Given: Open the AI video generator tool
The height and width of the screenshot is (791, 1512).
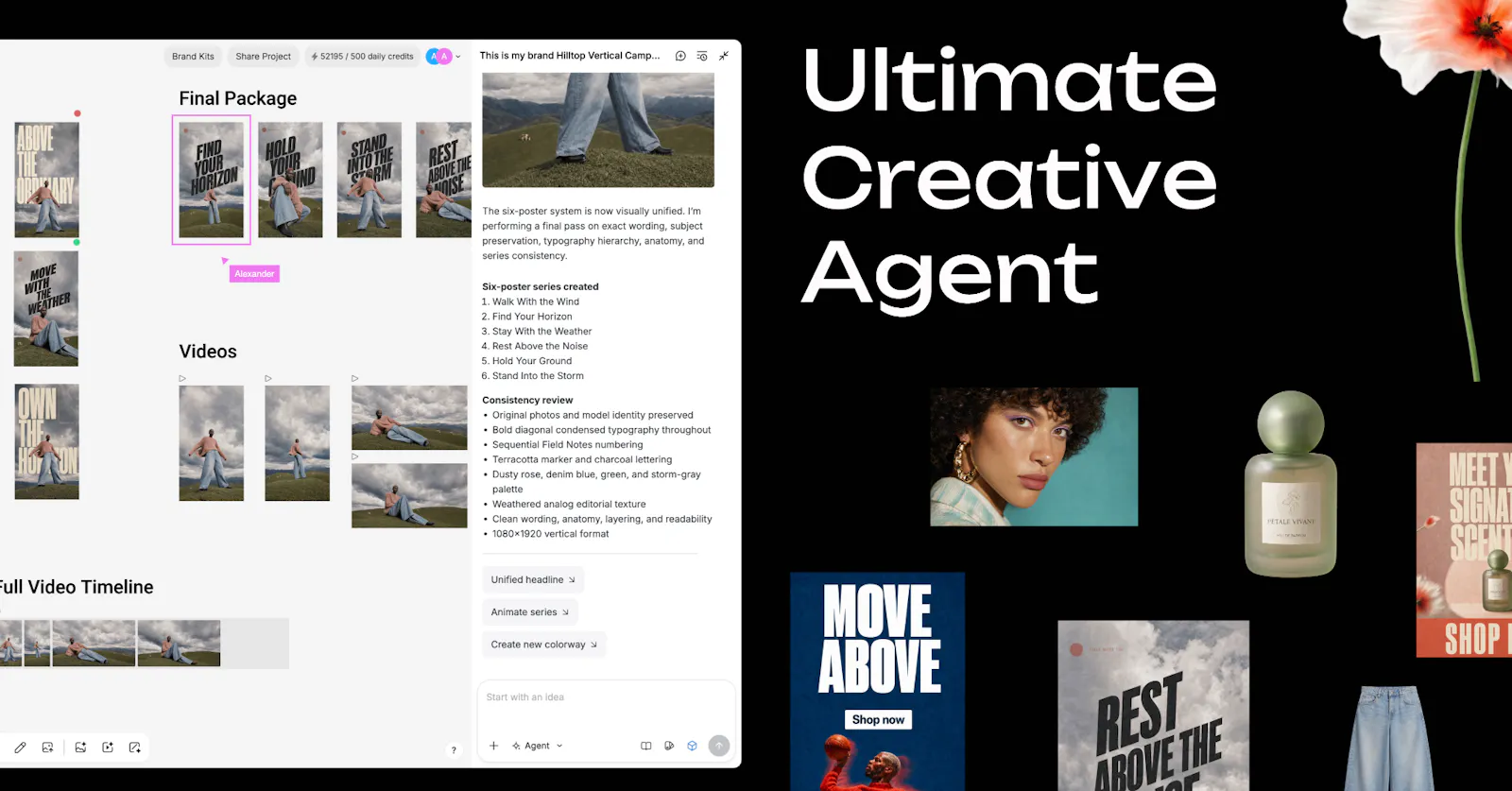Looking at the screenshot, I should coord(108,748).
